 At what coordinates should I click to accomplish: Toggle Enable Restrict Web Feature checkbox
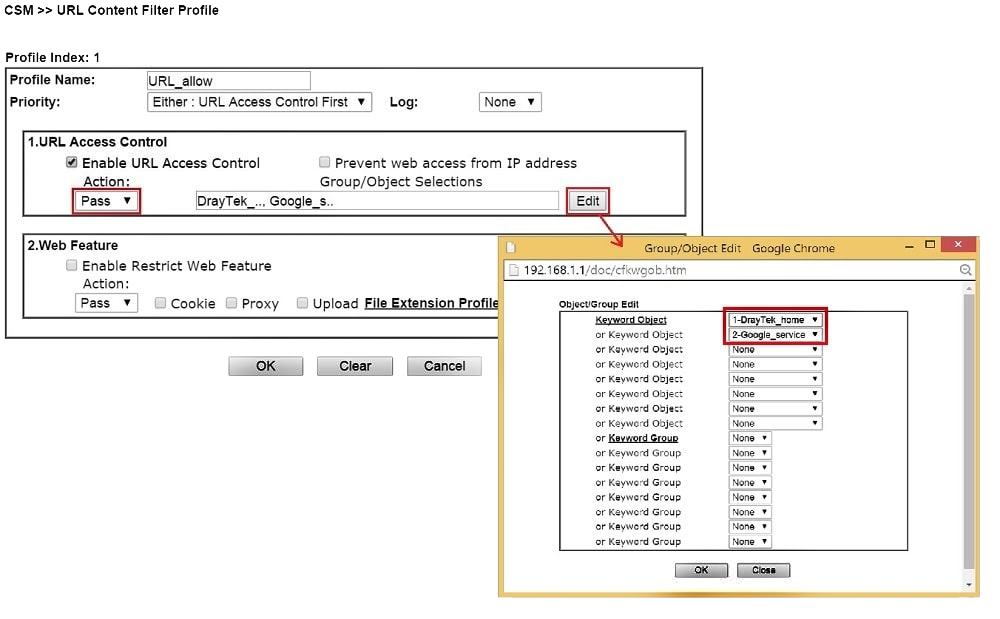(72, 266)
